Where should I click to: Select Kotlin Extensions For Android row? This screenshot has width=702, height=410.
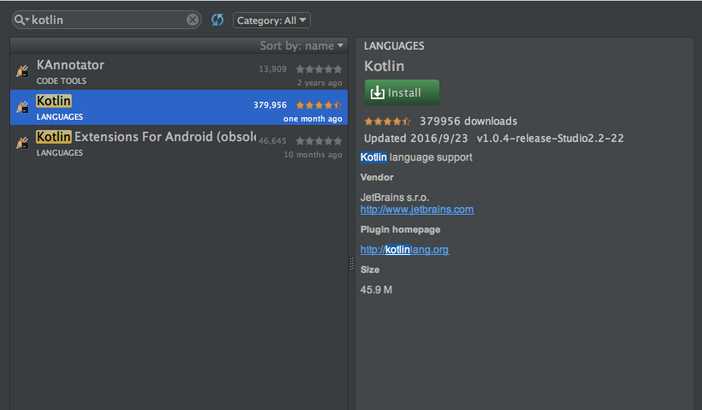pos(179,143)
